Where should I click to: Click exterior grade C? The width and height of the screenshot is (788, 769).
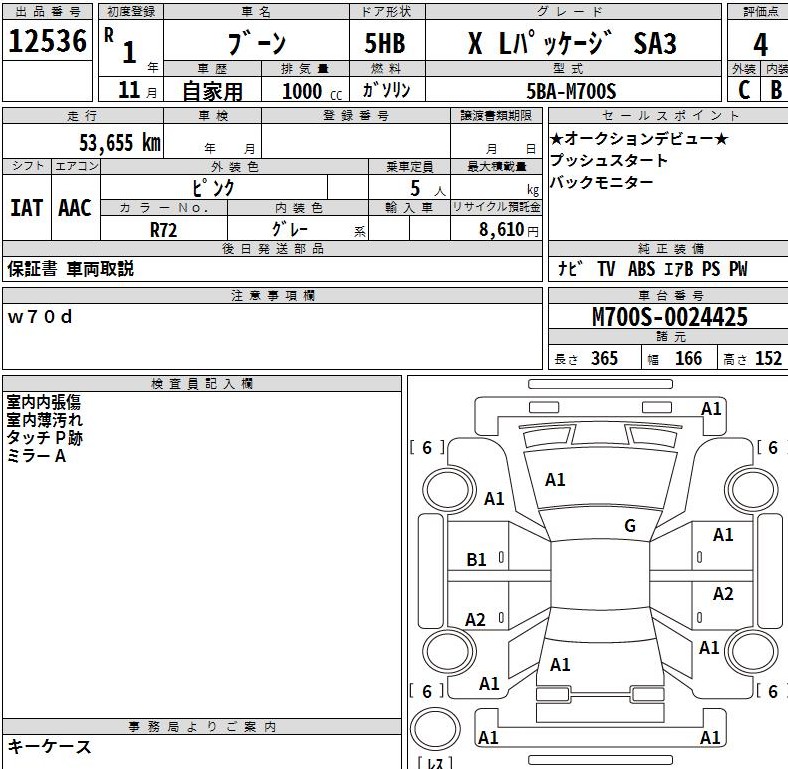click(744, 90)
